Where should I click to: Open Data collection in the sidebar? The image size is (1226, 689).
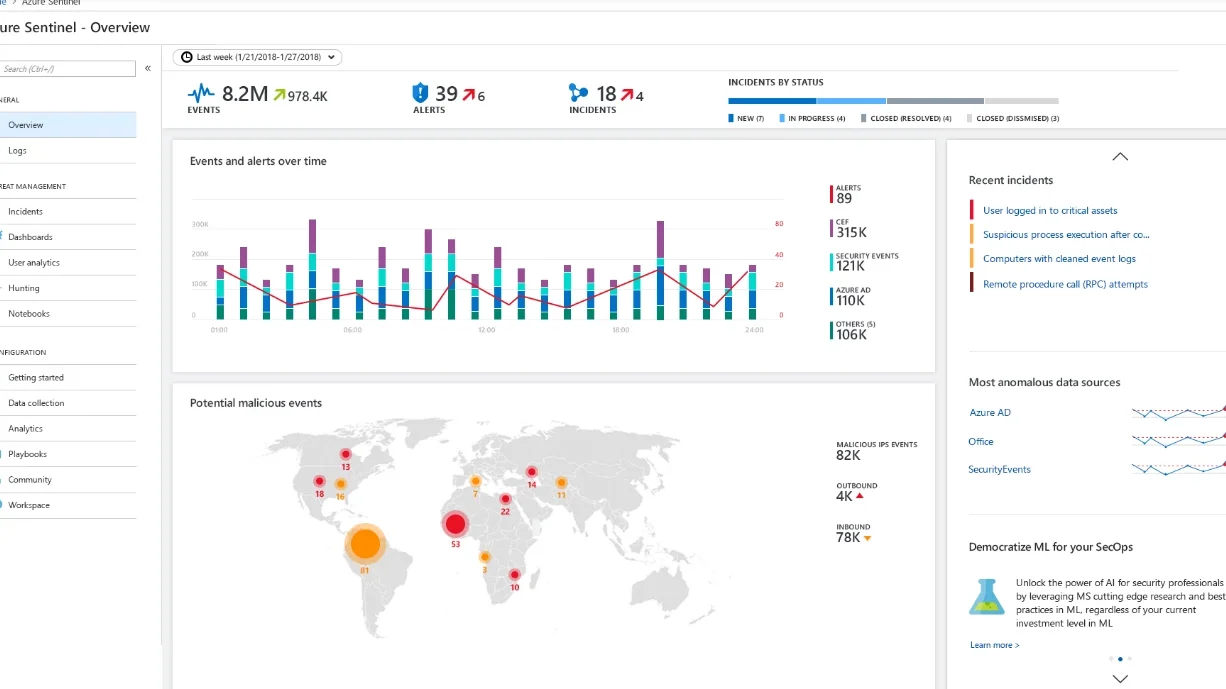(68, 403)
